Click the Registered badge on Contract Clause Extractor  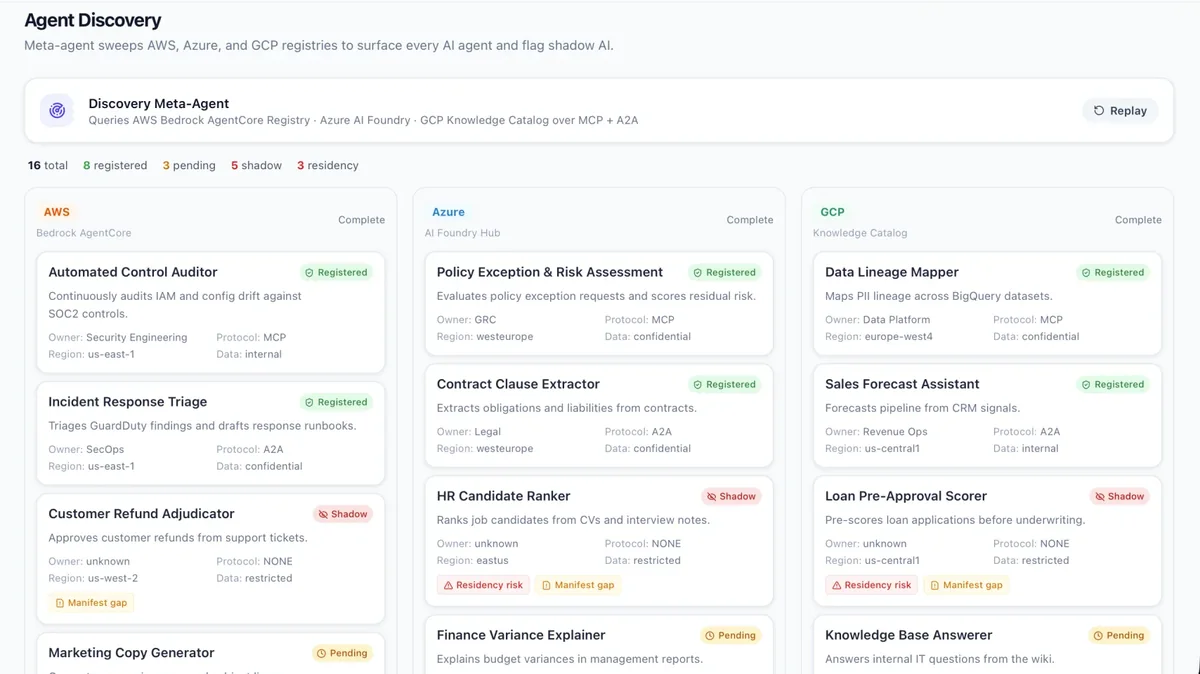click(x=725, y=384)
